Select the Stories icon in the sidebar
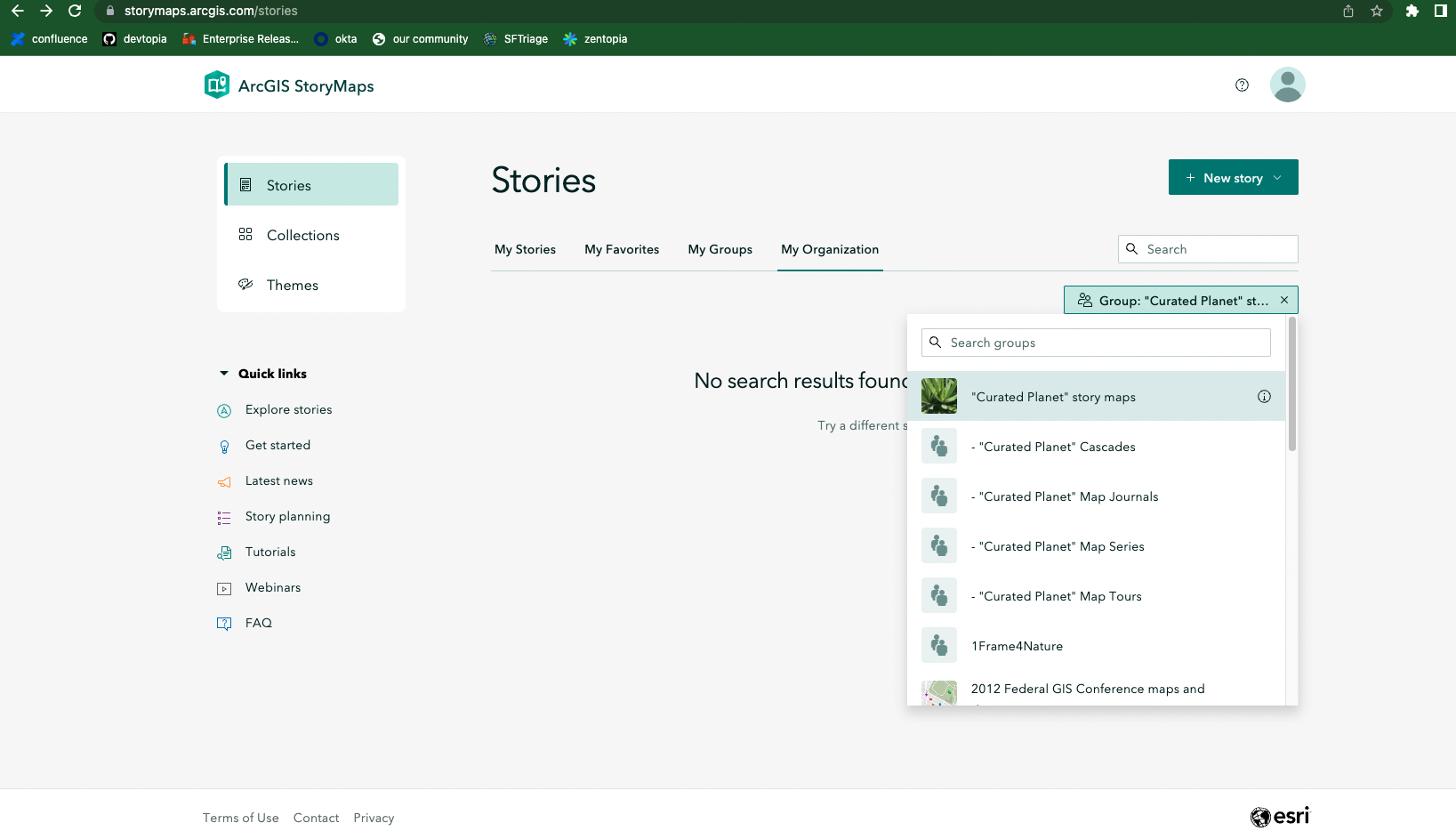 (x=245, y=184)
